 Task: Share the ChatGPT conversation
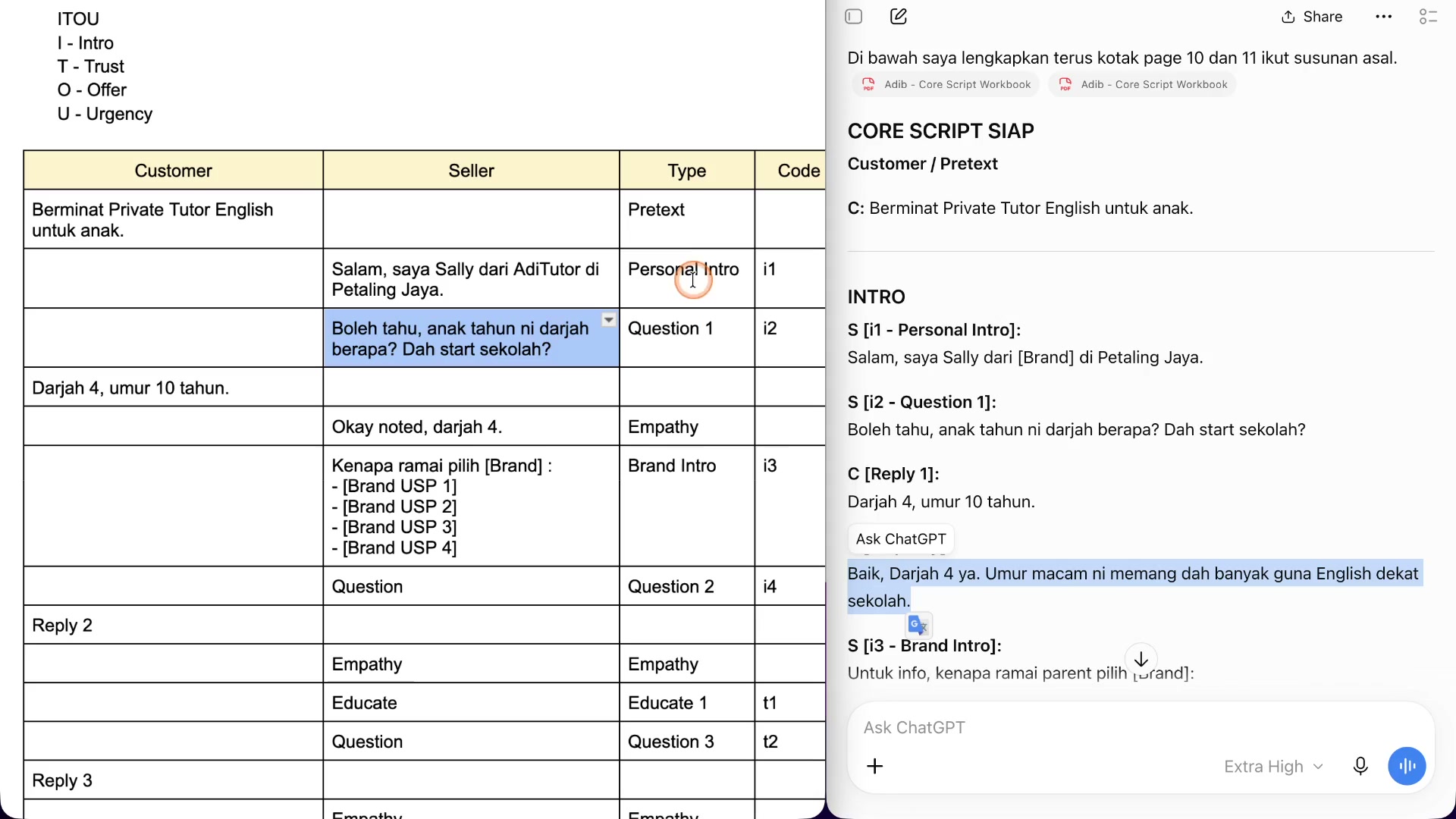point(1312,17)
